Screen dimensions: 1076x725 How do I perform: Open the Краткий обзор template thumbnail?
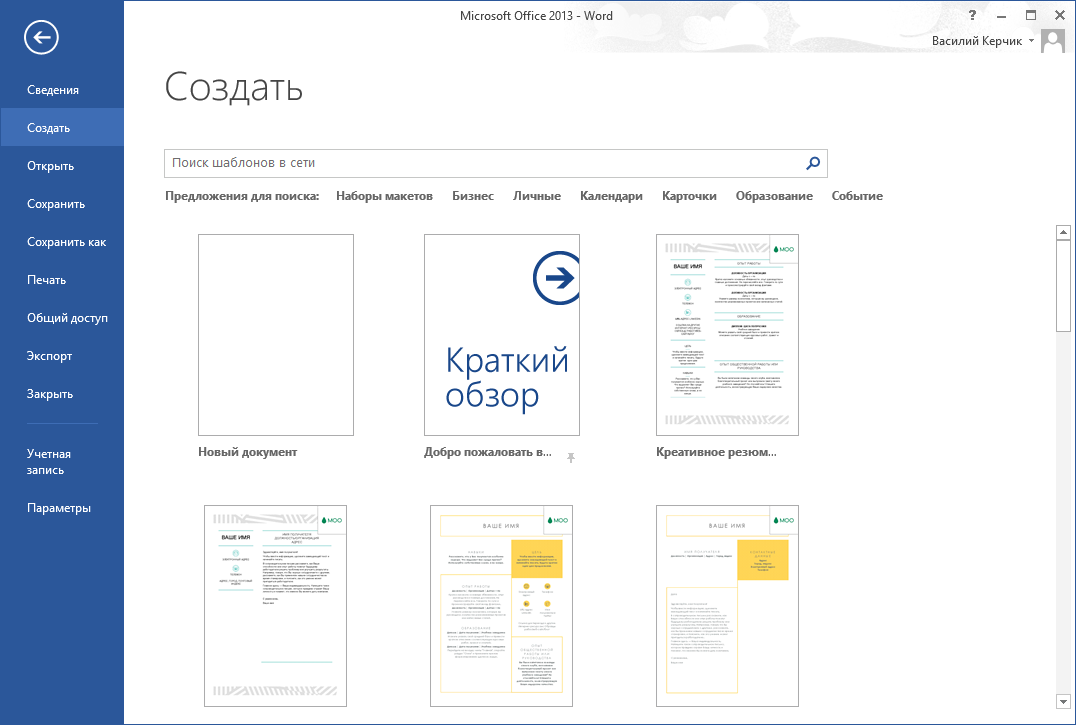pos(502,335)
